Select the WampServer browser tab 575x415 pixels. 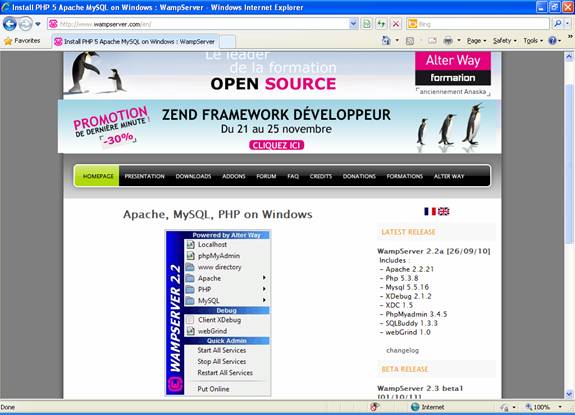pyautogui.click(x=135, y=42)
